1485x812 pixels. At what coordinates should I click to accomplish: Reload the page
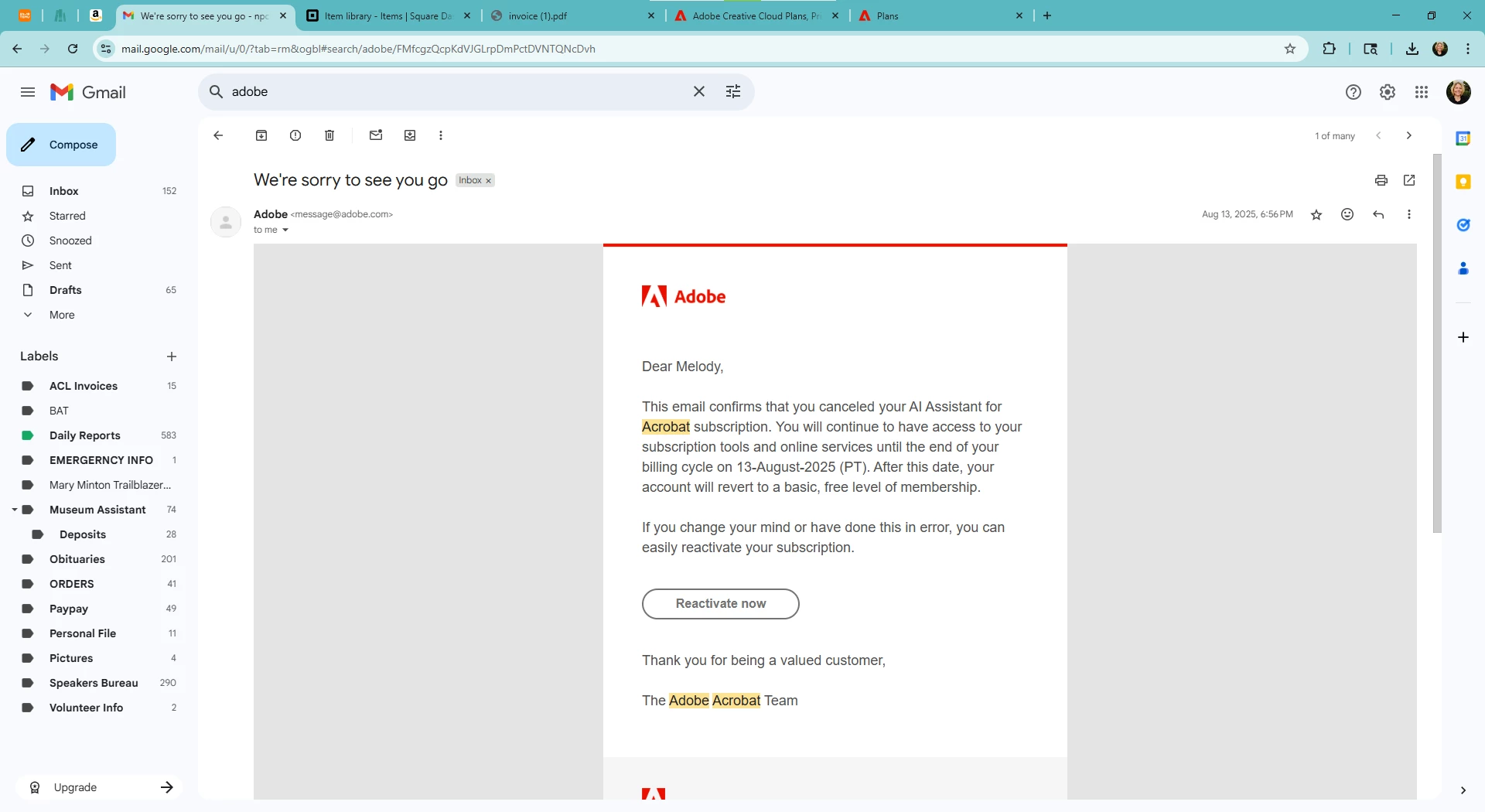[x=73, y=49]
